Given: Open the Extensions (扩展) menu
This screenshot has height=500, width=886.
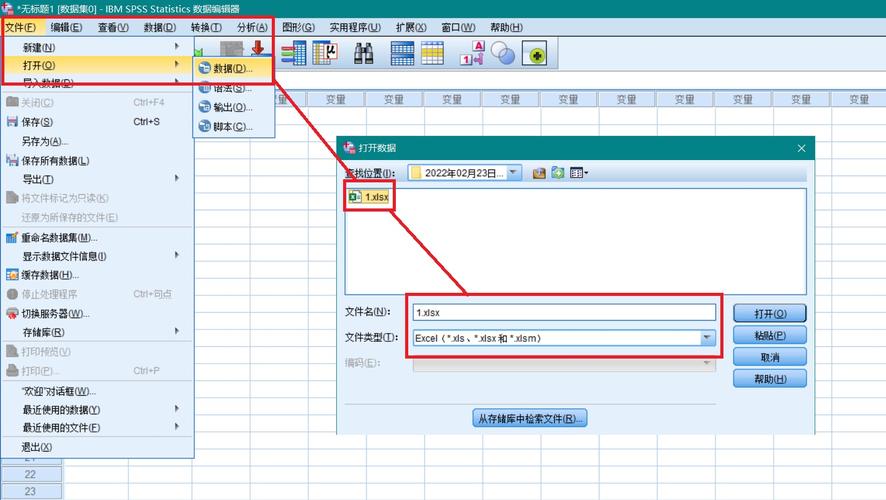Looking at the screenshot, I should (411, 27).
